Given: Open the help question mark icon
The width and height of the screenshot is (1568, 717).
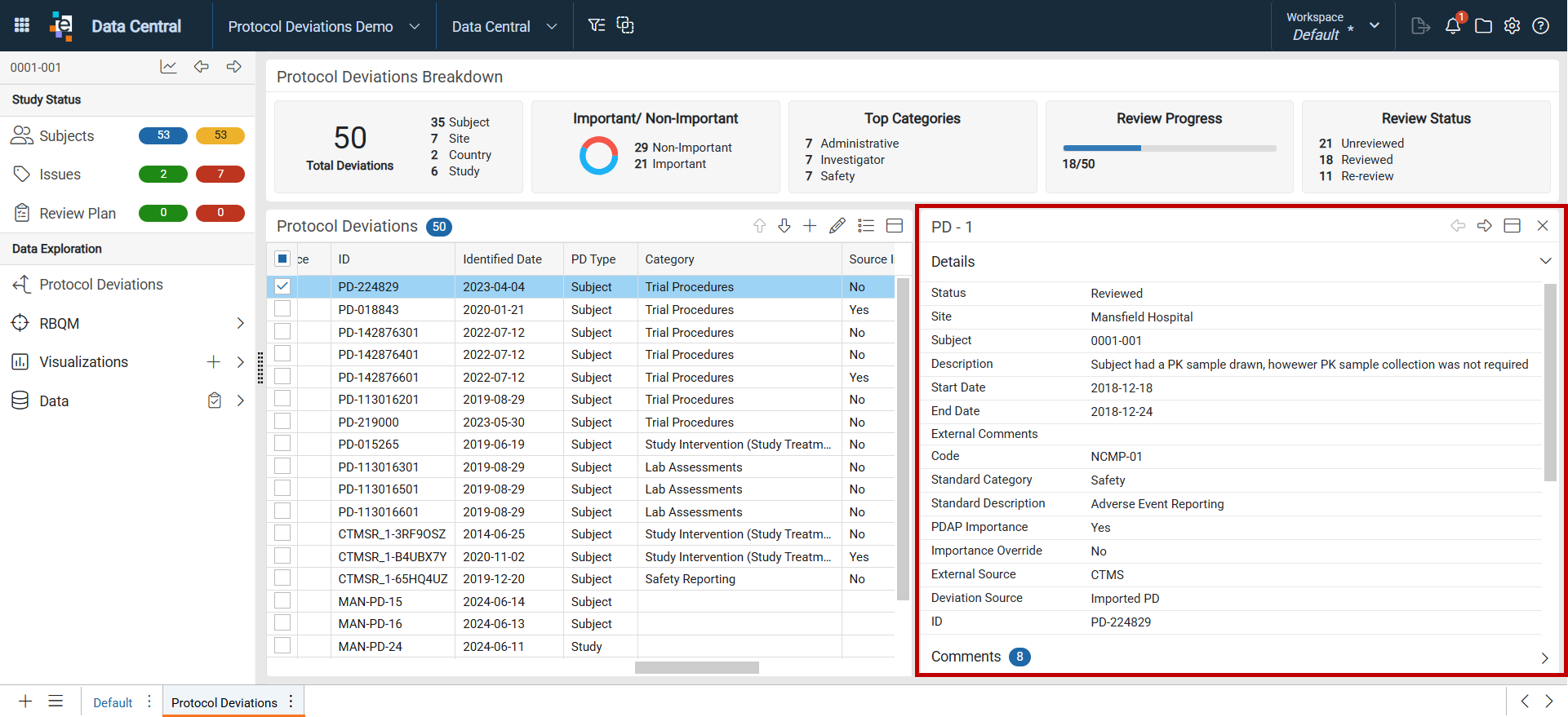Looking at the screenshot, I should (1541, 26).
